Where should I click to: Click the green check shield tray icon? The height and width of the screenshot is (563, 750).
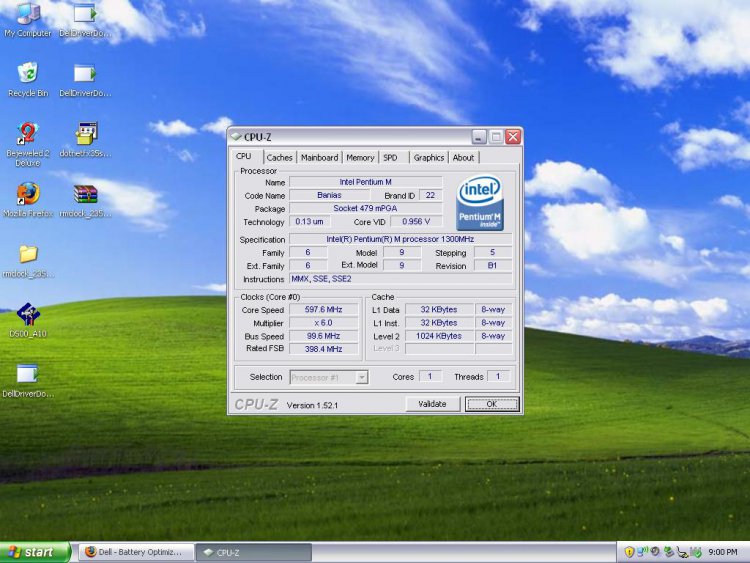point(696,552)
